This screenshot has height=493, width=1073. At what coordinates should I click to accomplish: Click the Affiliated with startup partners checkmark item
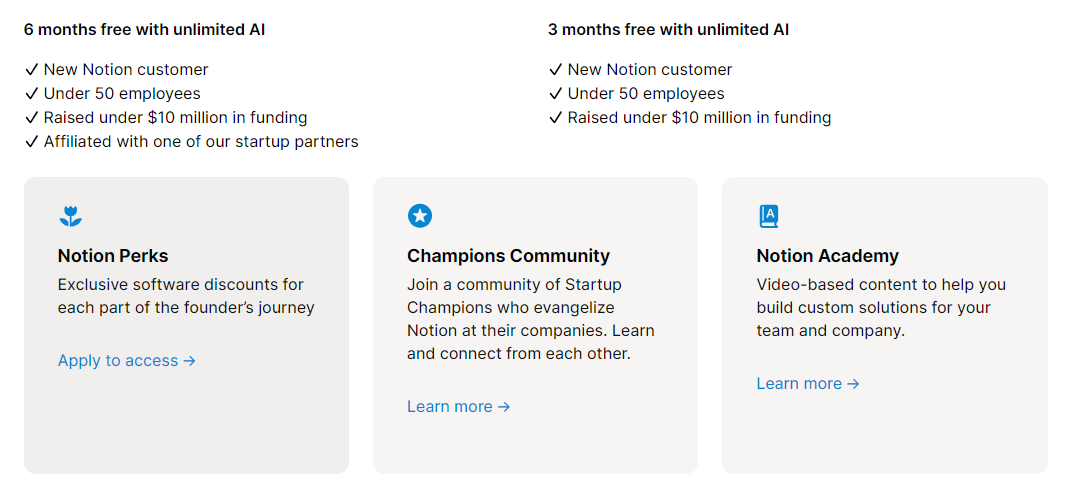pos(192,142)
